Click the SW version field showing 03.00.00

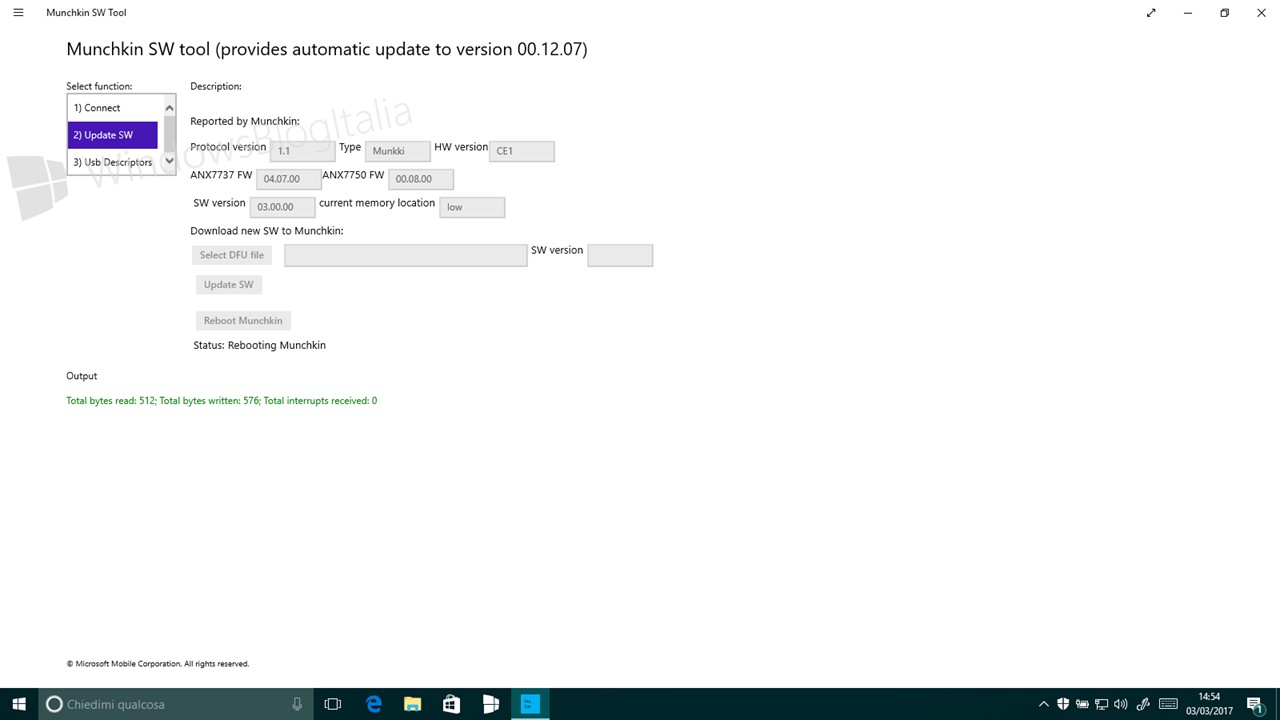click(282, 207)
